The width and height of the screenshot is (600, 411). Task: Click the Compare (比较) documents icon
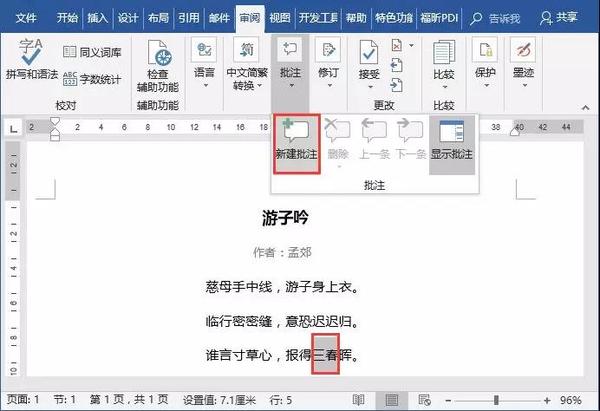point(444,52)
